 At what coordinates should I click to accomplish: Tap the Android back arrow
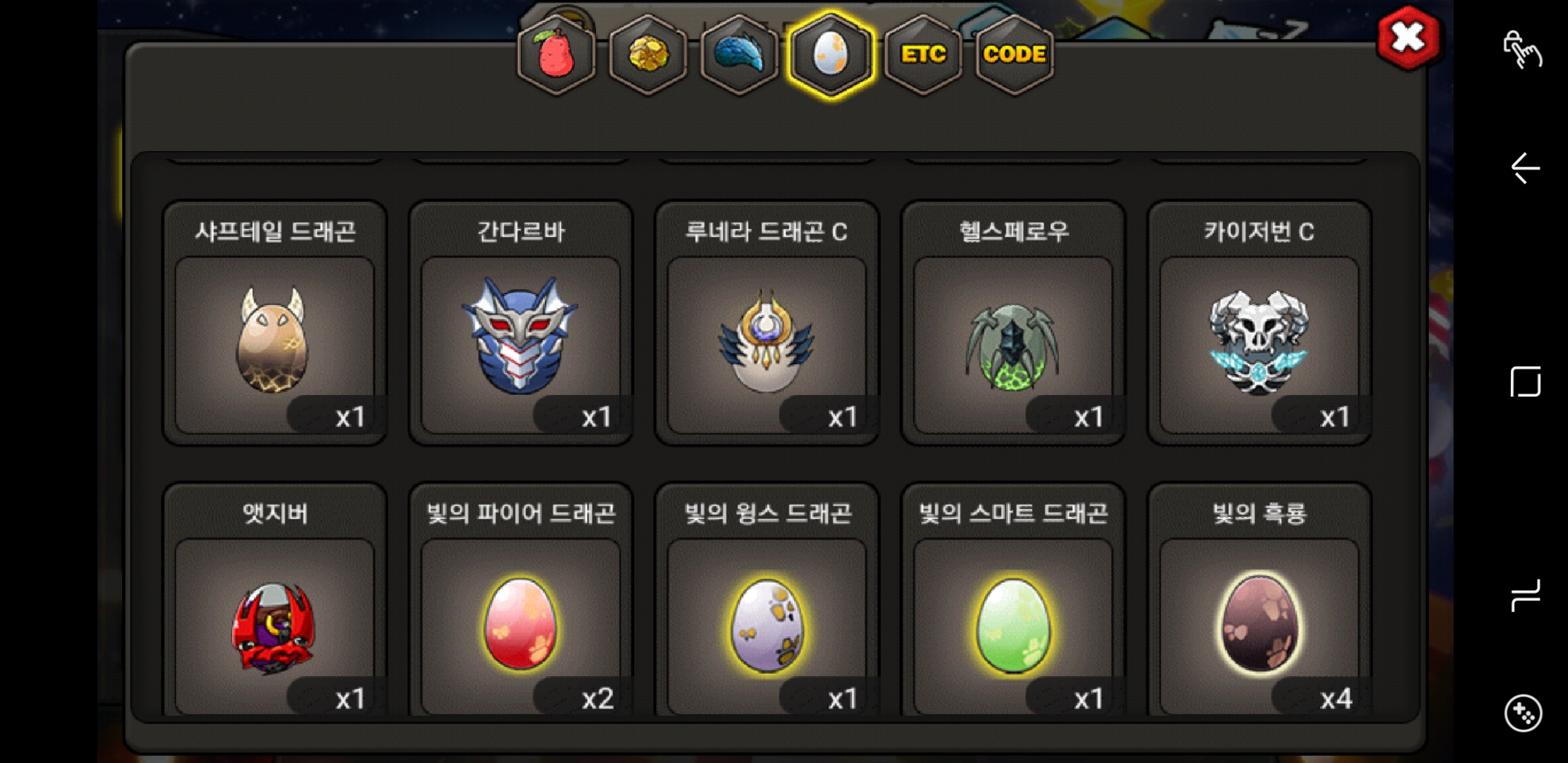tap(1525, 168)
